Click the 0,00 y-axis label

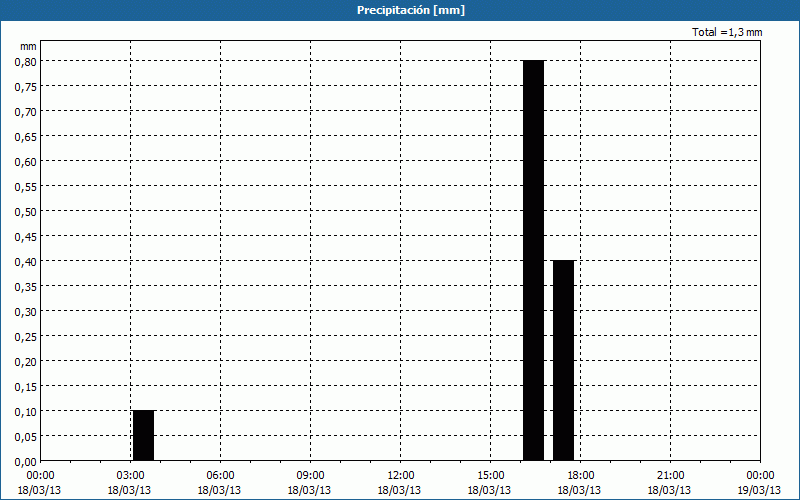click(x=26, y=462)
